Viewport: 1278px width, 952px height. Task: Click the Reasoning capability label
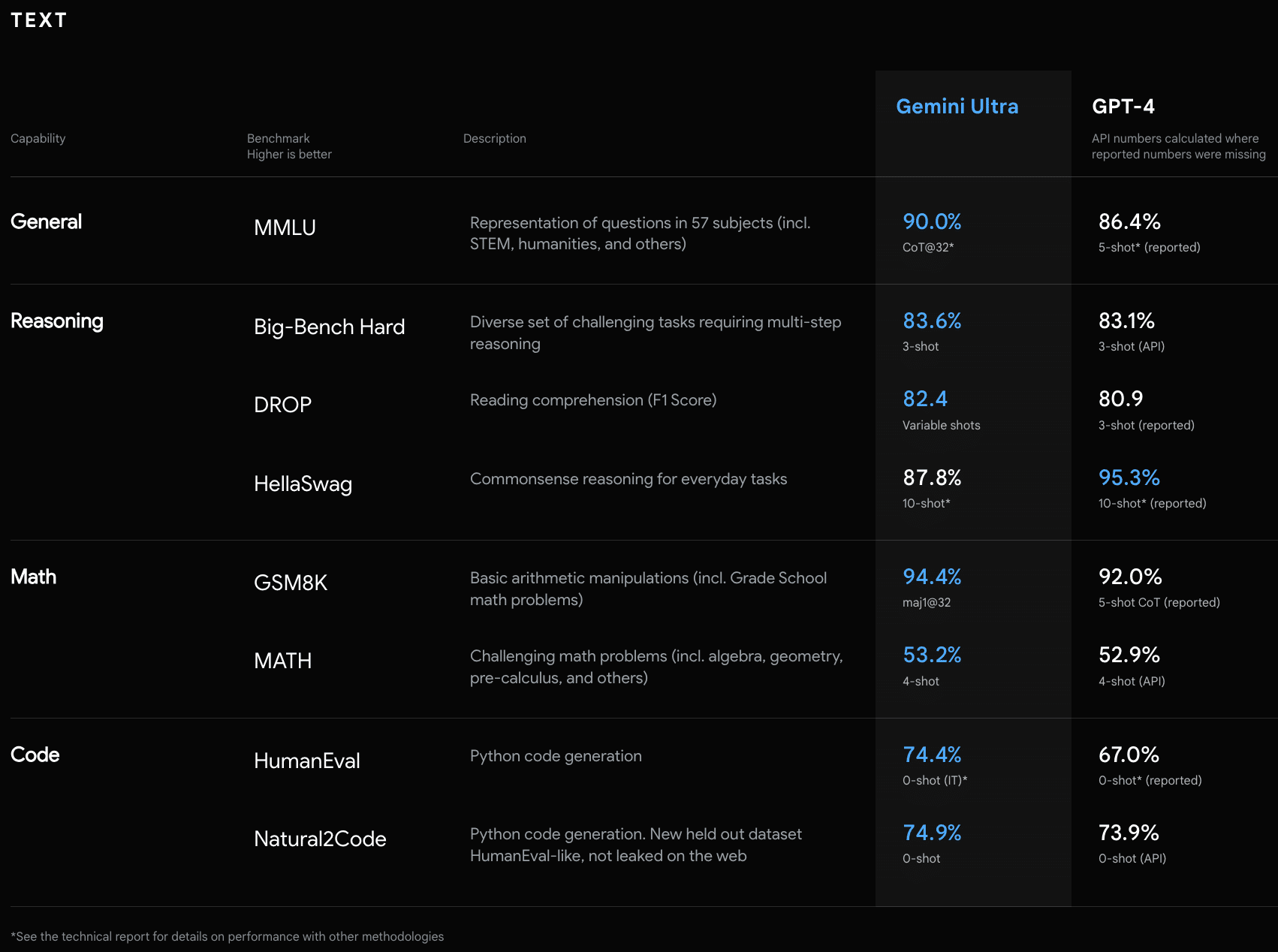57,321
